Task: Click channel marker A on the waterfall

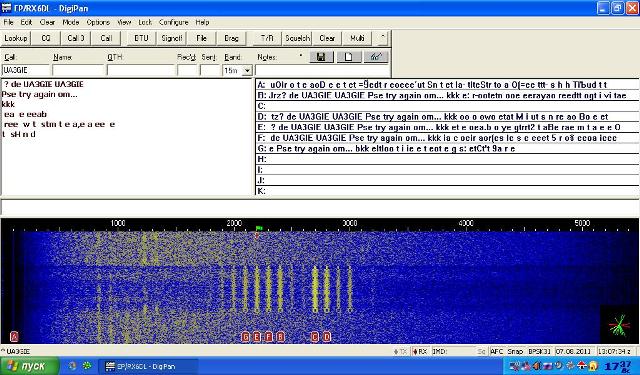Action: [x=14, y=337]
